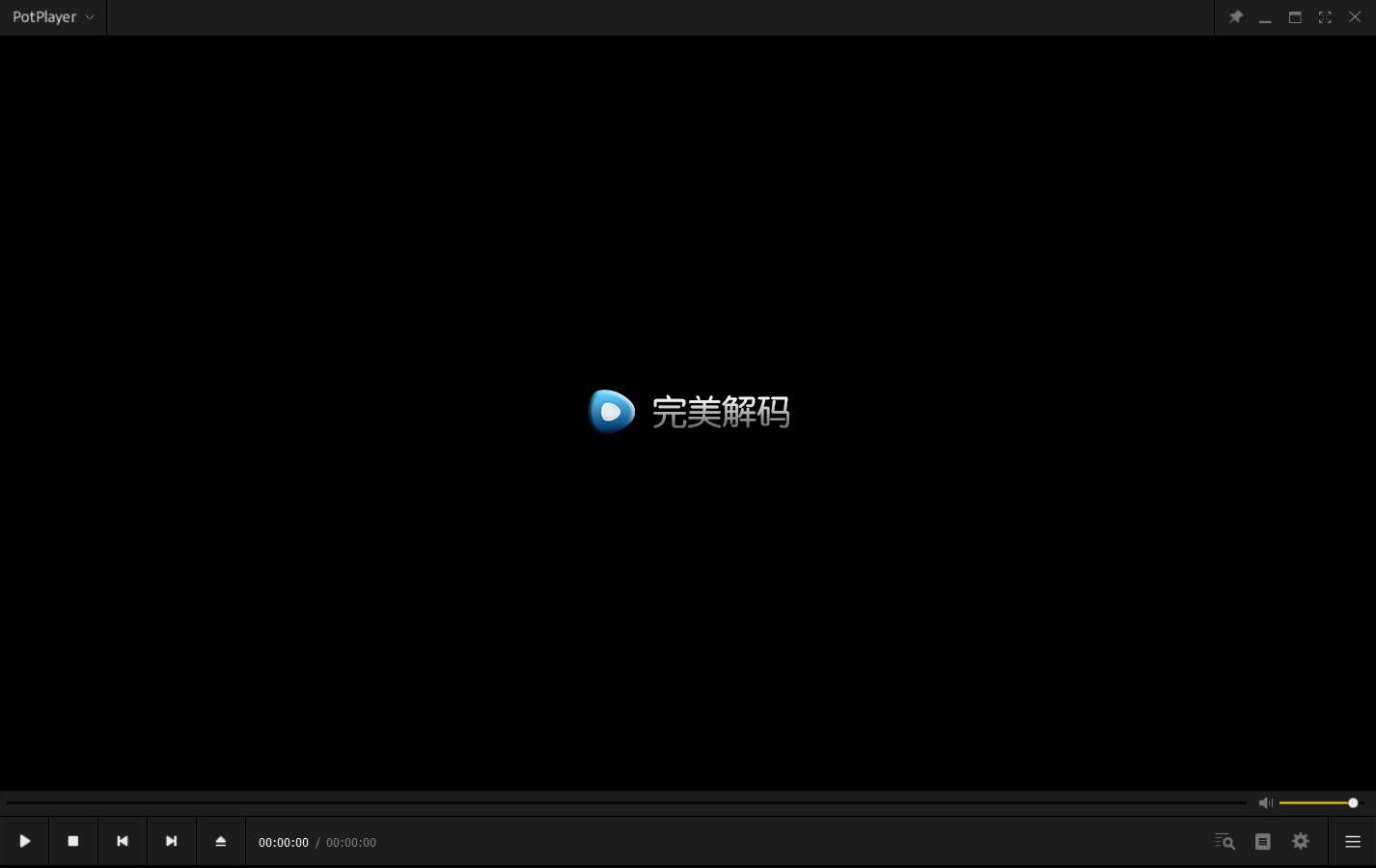Minimize the PotPlayer window
1376x868 pixels.
(x=1265, y=17)
